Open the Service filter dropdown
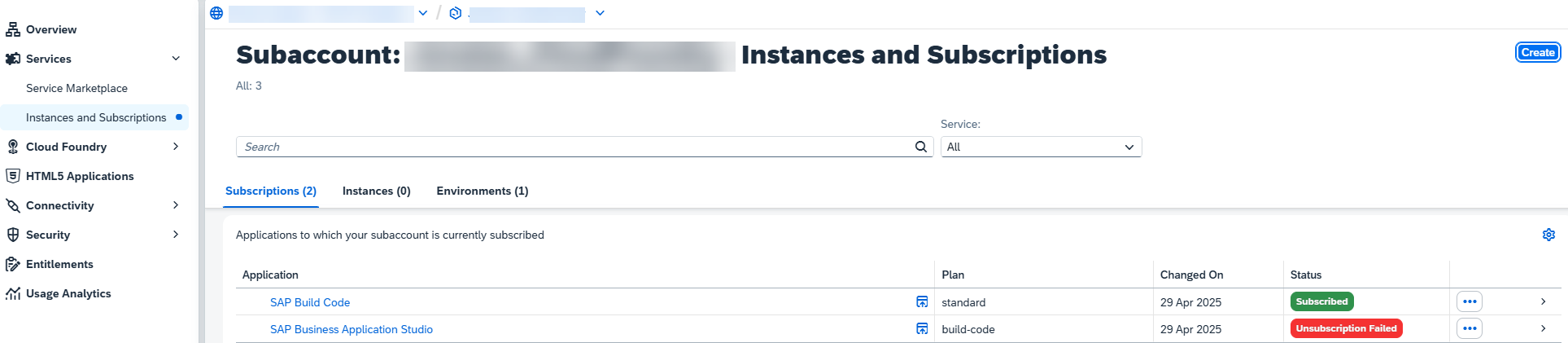 click(1042, 147)
